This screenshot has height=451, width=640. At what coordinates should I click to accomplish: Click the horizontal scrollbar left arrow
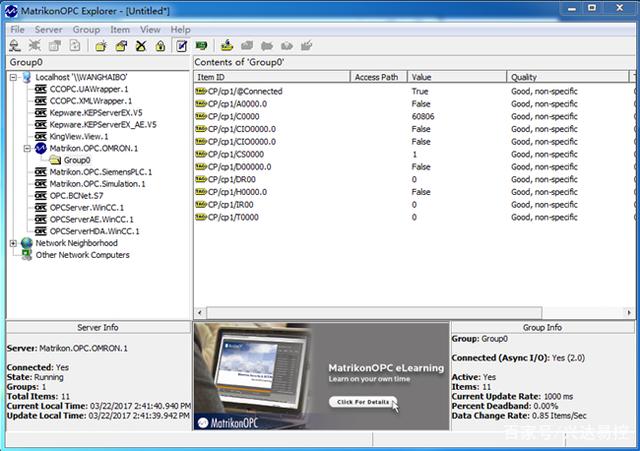[x=200, y=313]
